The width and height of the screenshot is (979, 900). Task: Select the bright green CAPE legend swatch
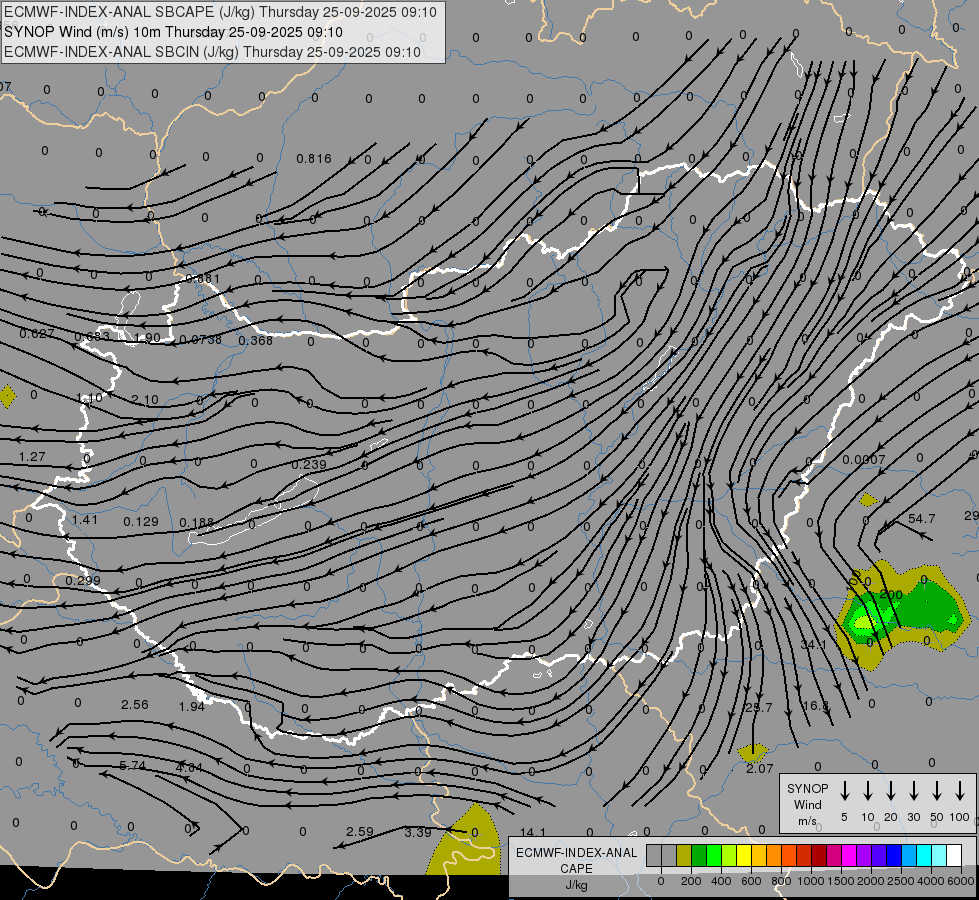tap(714, 855)
